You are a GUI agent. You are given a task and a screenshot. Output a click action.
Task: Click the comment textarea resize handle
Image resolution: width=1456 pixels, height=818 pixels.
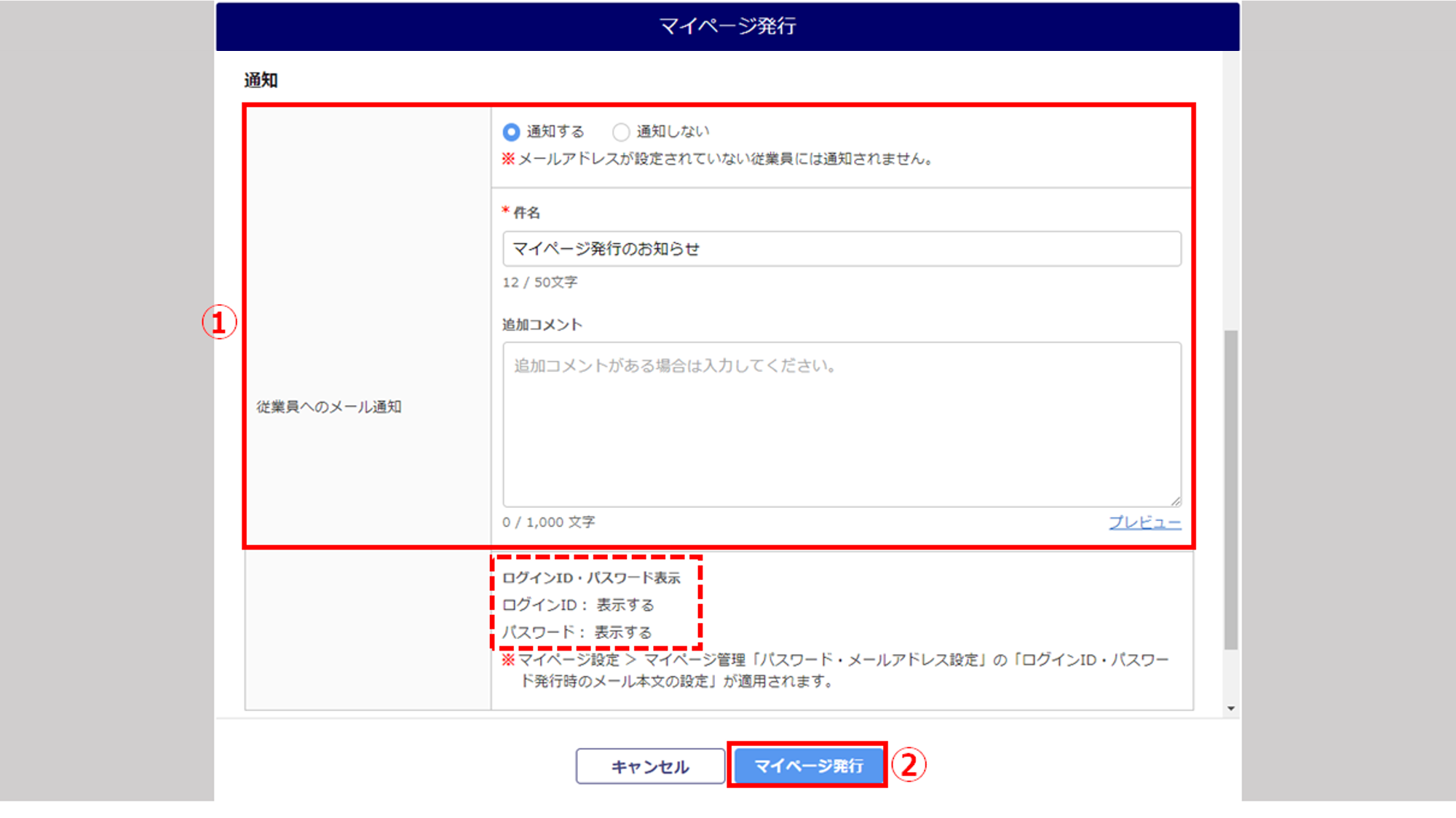pos(1176,501)
